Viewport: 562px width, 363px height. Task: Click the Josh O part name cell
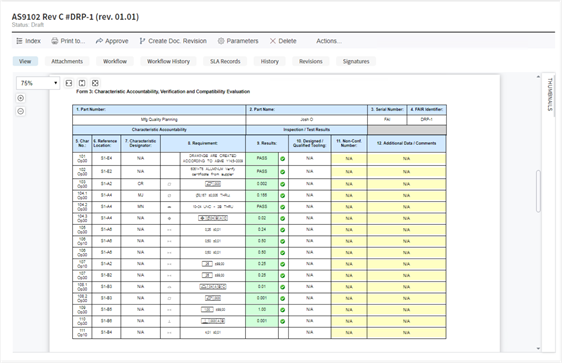307,120
